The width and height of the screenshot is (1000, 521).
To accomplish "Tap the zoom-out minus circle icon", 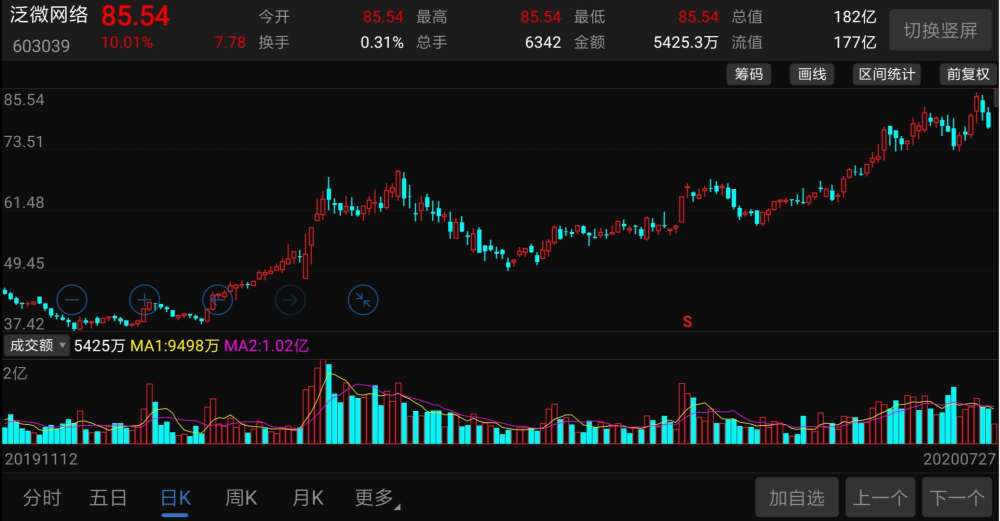I will click(71, 299).
